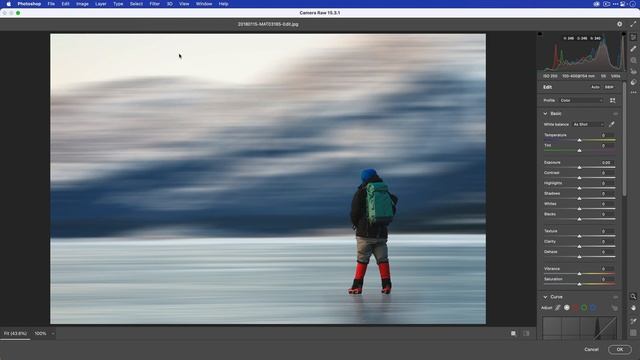Select the Zoom magnifier tool
Screen dimensions: 640x360
tap(633, 296)
